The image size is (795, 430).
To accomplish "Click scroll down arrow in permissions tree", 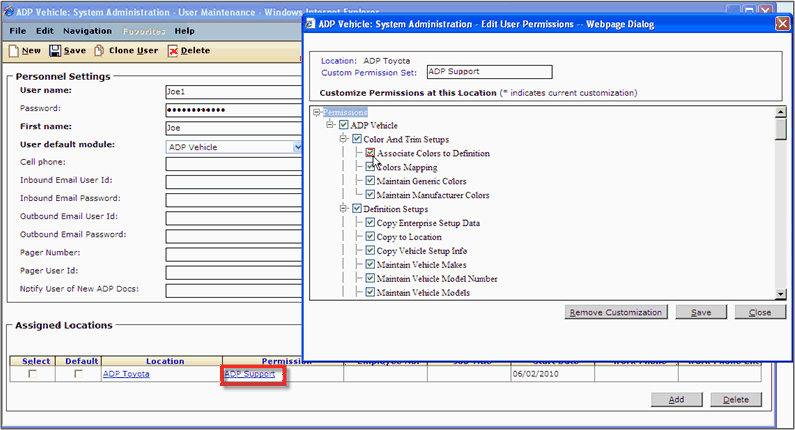I will [x=781, y=294].
